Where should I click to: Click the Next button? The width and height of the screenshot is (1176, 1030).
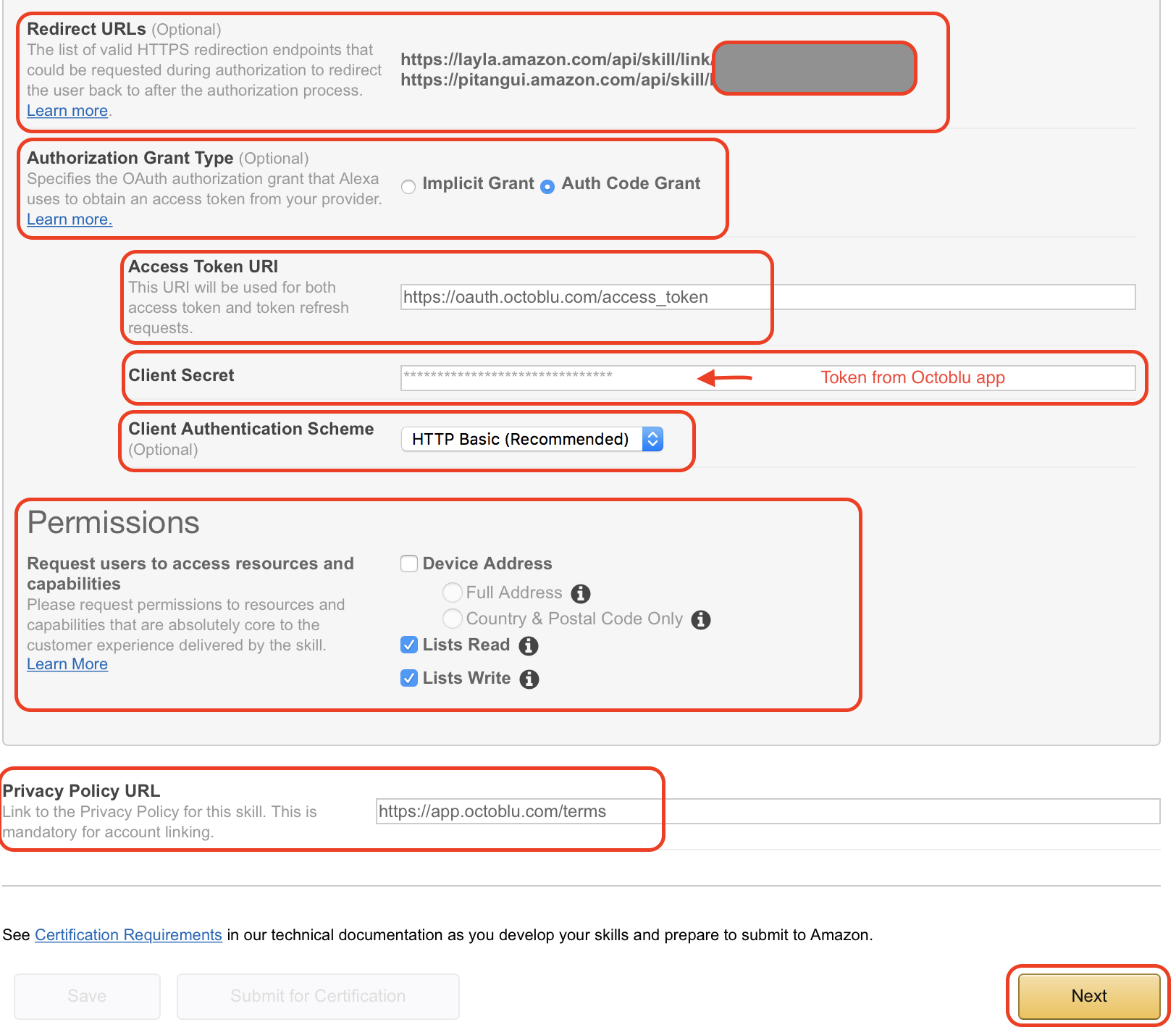coord(1089,996)
